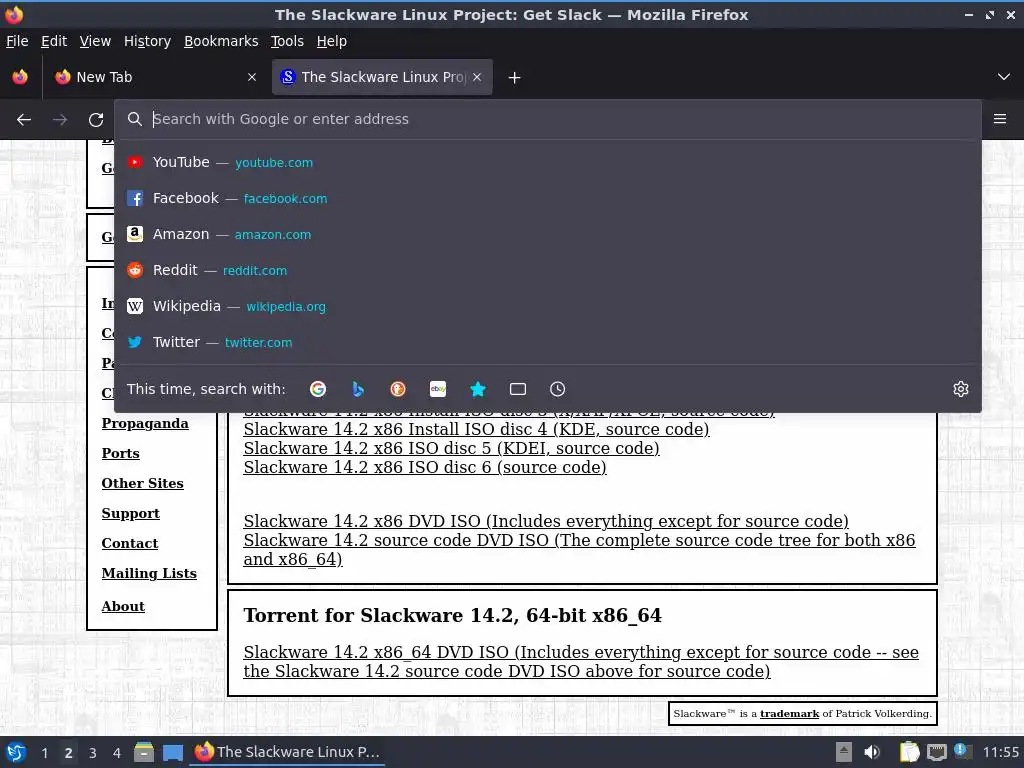The width and height of the screenshot is (1024, 768).
Task: Open the About sidebar link
Action: [123, 607]
